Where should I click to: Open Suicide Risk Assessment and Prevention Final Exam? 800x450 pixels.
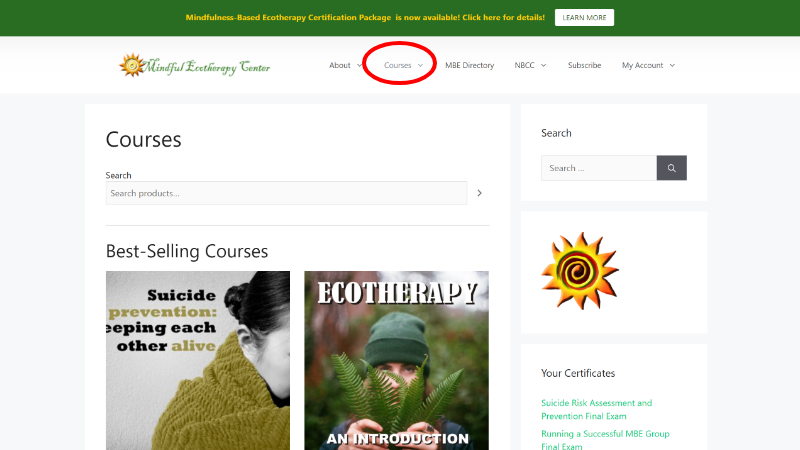pos(596,409)
